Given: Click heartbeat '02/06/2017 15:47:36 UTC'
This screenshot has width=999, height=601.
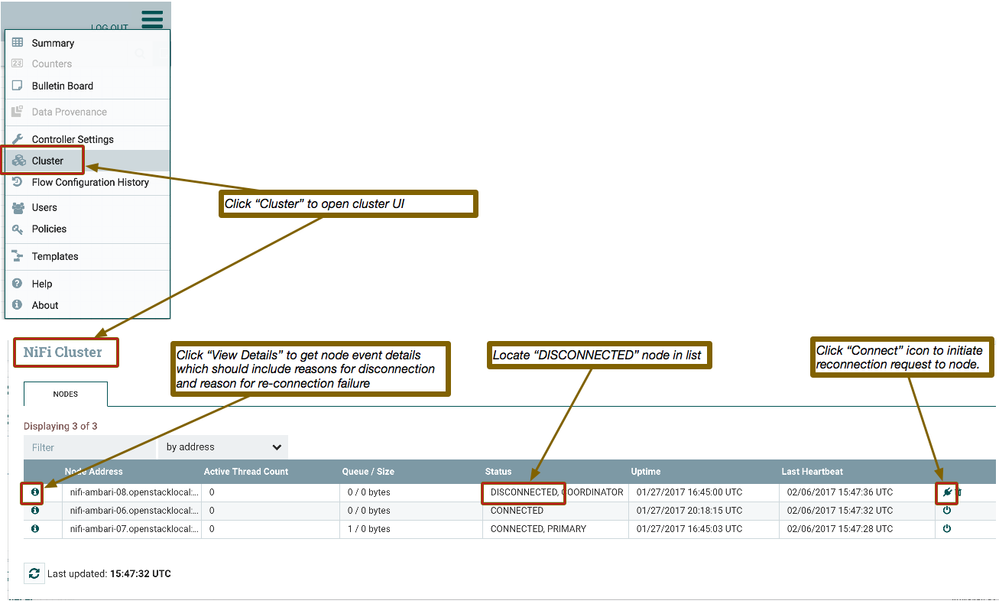Looking at the screenshot, I should click(840, 492).
